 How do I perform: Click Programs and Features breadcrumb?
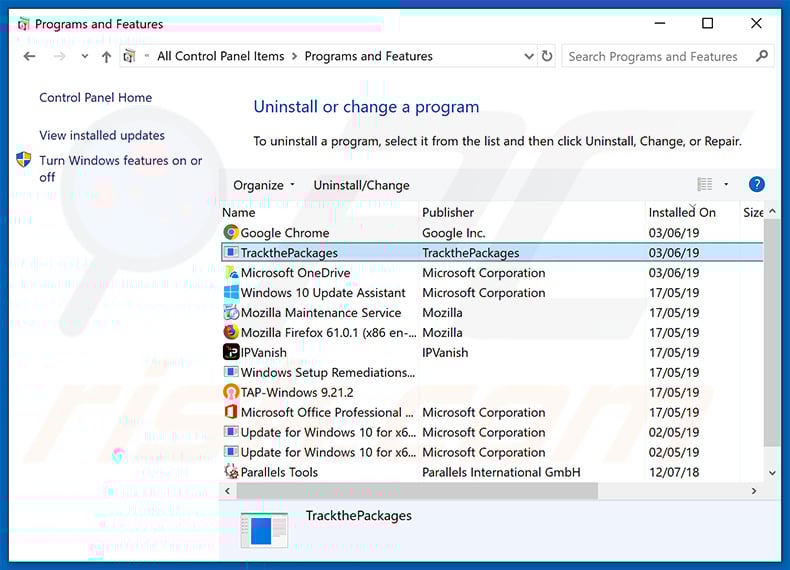pos(368,56)
